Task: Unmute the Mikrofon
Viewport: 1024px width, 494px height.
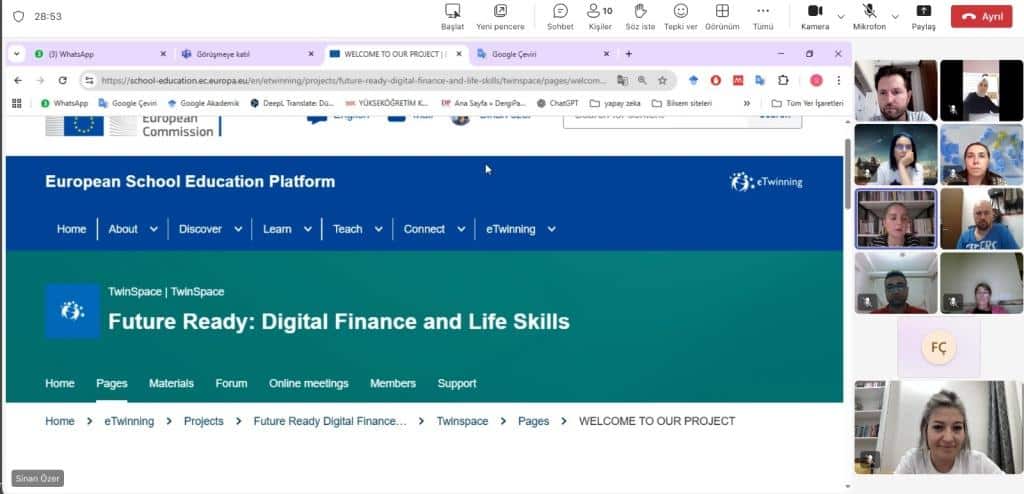Action: pyautogui.click(x=869, y=12)
